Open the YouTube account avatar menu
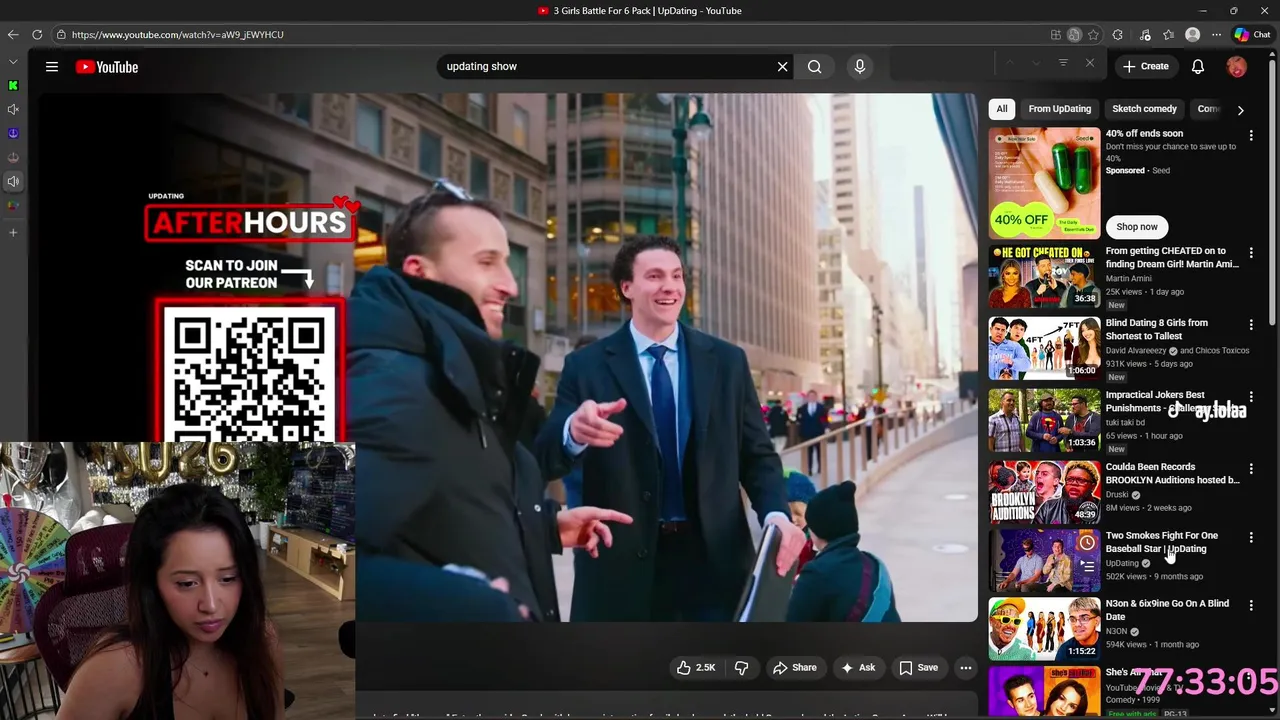This screenshot has height=720, width=1280. click(x=1237, y=67)
